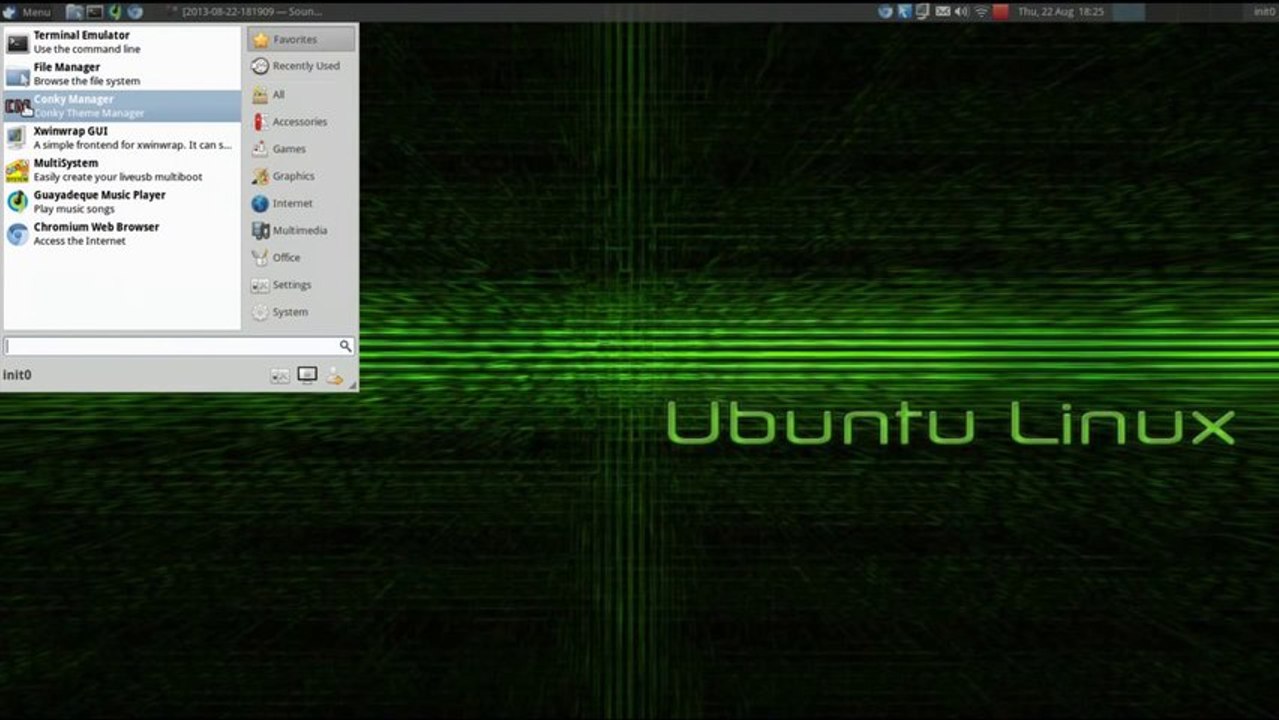Click the magnifier search icon

point(345,346)
